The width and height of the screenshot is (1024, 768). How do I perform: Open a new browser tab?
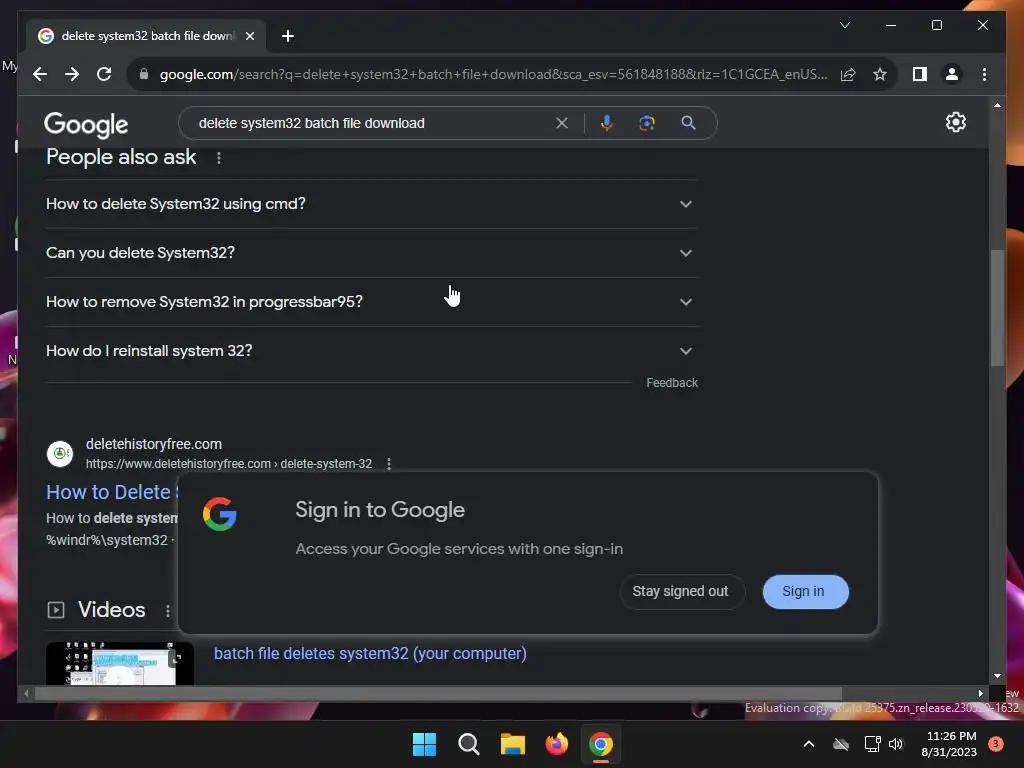(x=287, y=36)
